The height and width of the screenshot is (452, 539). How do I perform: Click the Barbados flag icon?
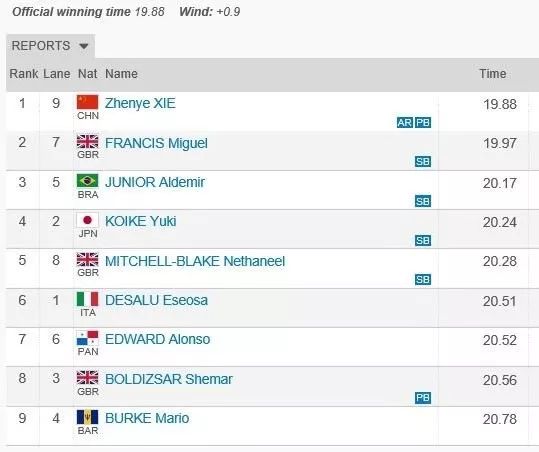(x=87, y=417)
